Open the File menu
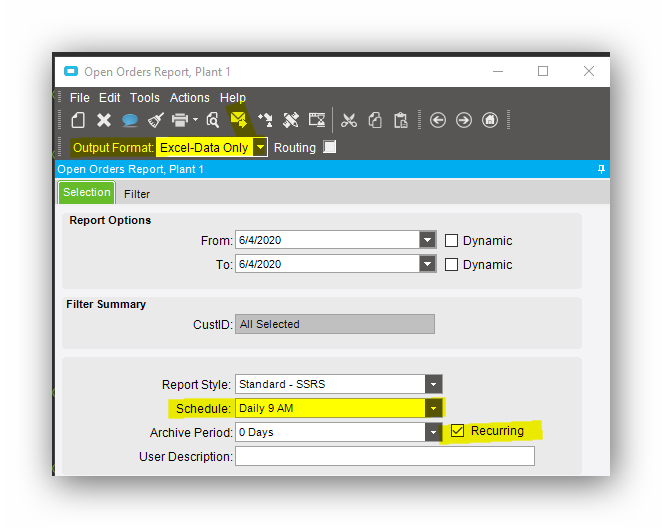 [80, 98]
